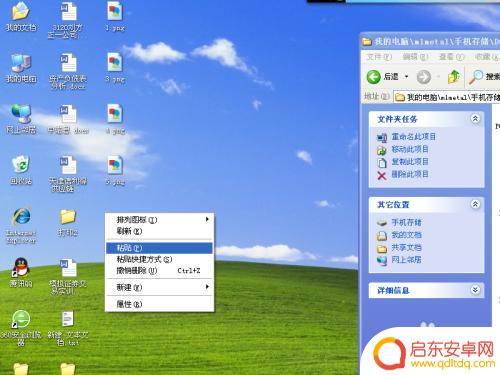Screen dimensions: 500x375
Task: Click the Explorer window title bar
Action: 431,41
